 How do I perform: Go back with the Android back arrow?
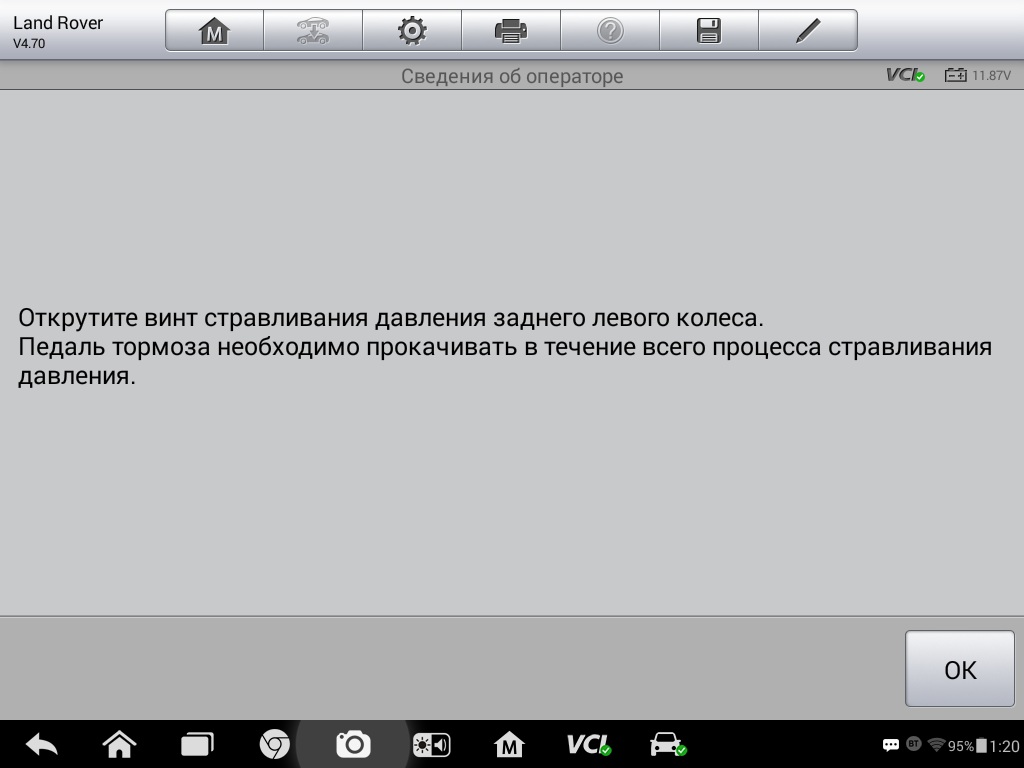click(41, 745)
